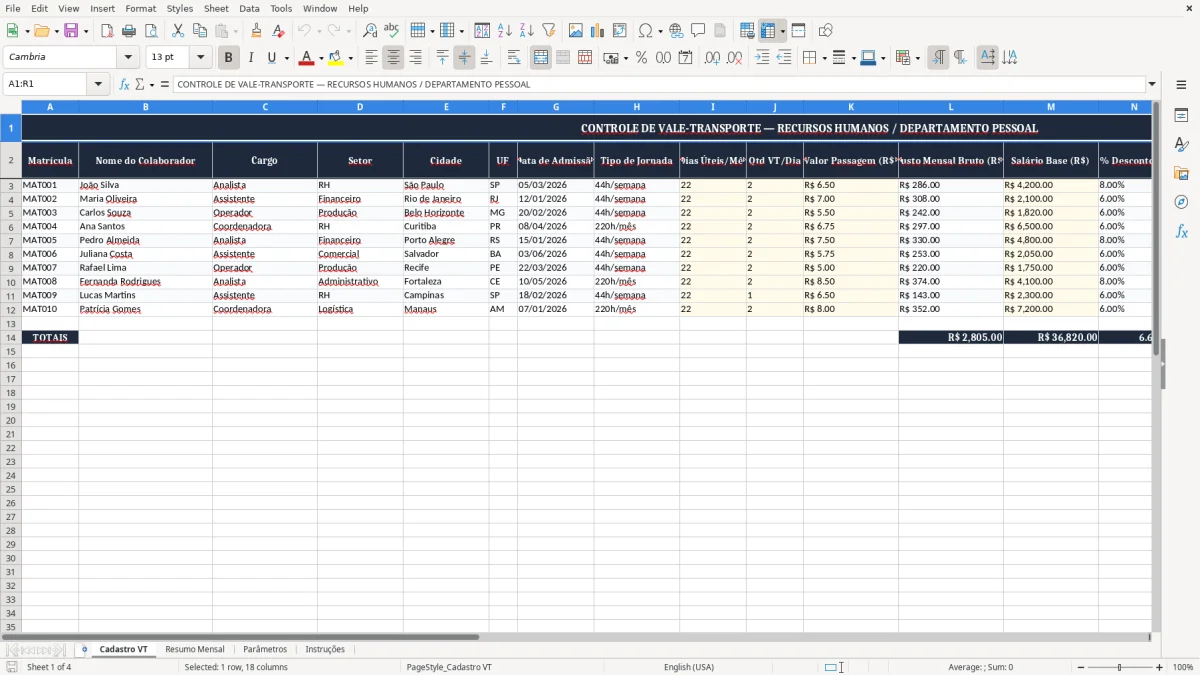The height and width of the screenshot is (675, 1200).
Task: Open the underline style dropdown arrow
Action: point(286,58)
